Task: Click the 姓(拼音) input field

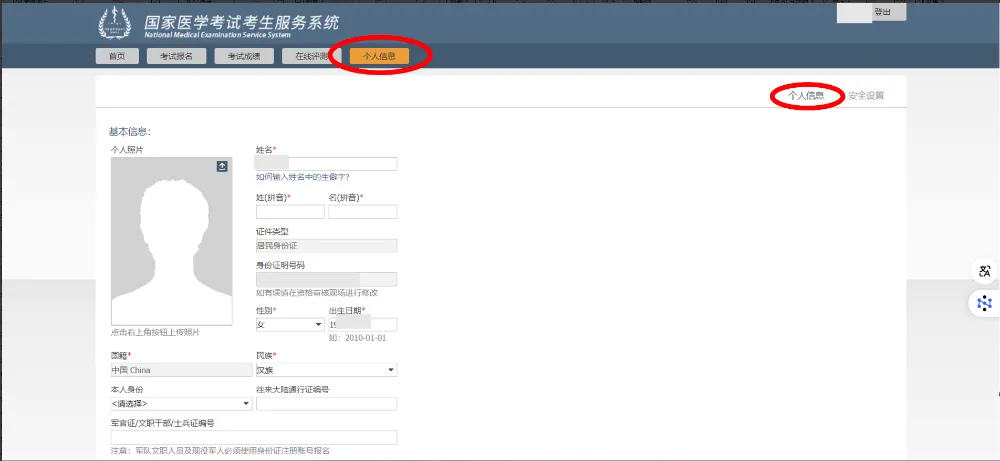Action: tap(290, 212)
